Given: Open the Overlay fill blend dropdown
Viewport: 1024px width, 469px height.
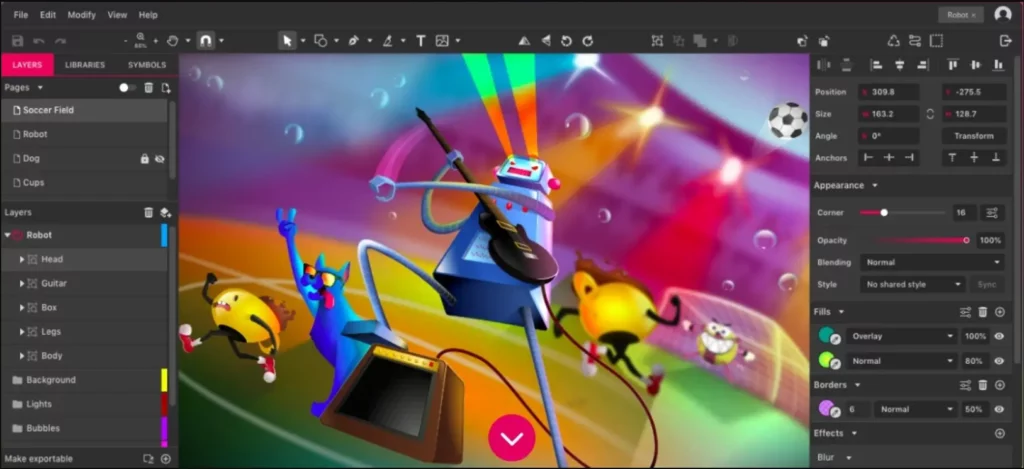Looking at the screenshot, I should tap(902, 336).
